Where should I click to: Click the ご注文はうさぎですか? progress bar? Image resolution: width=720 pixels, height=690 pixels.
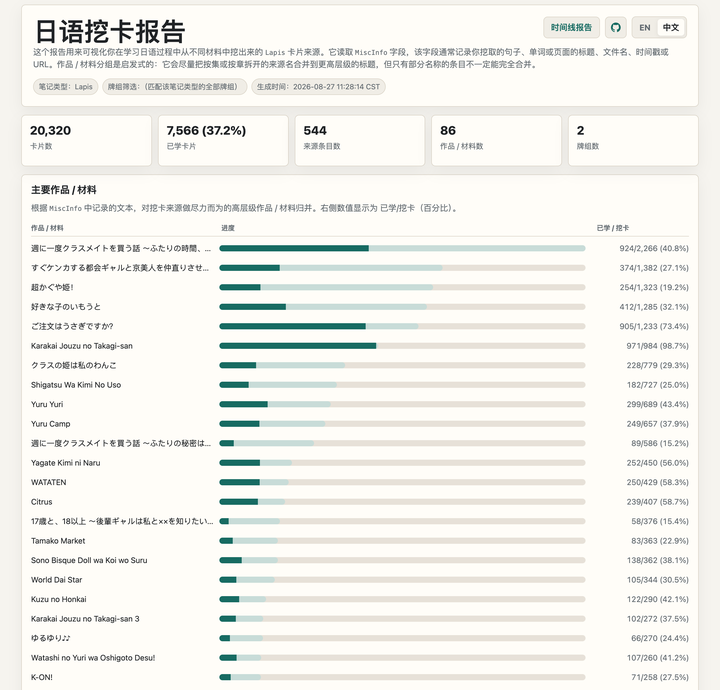(402, 326)
